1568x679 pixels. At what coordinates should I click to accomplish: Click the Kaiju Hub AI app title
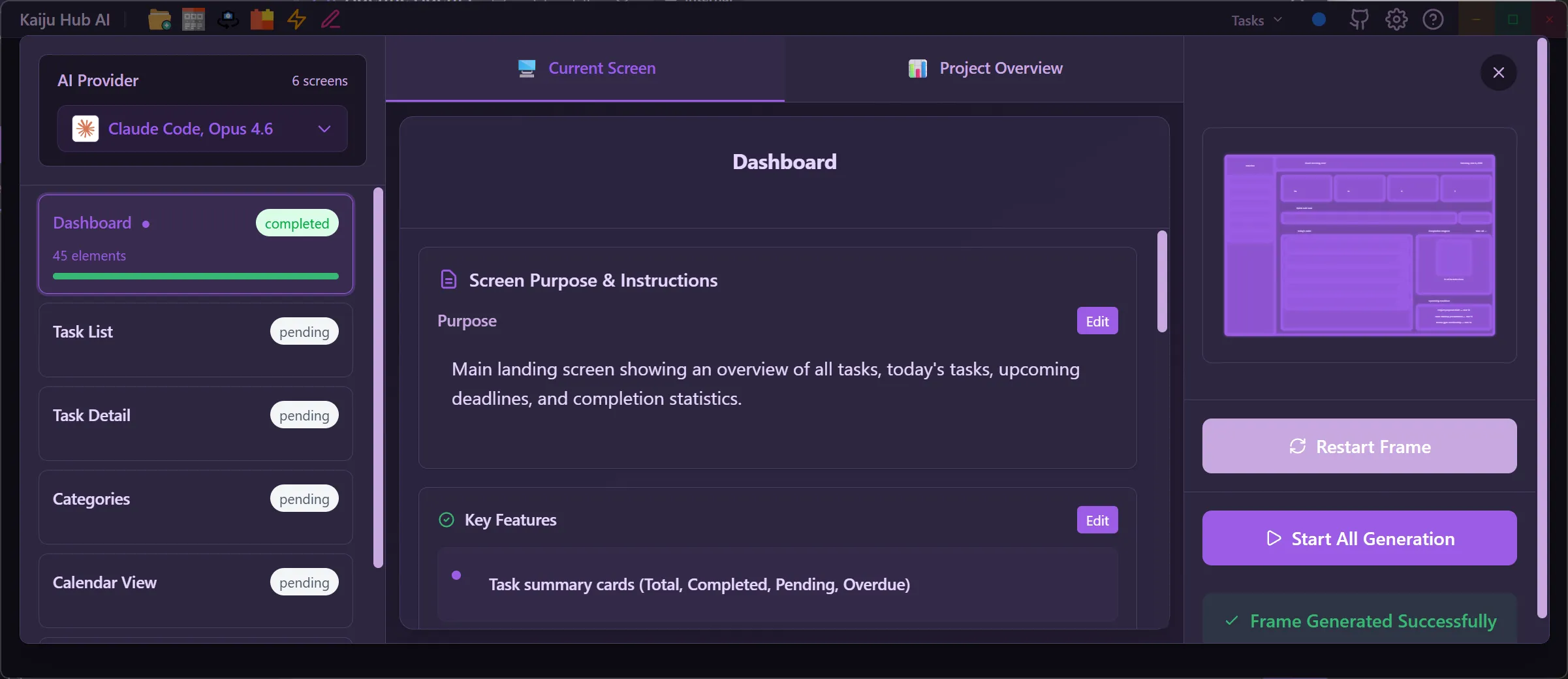coord(65,20)
